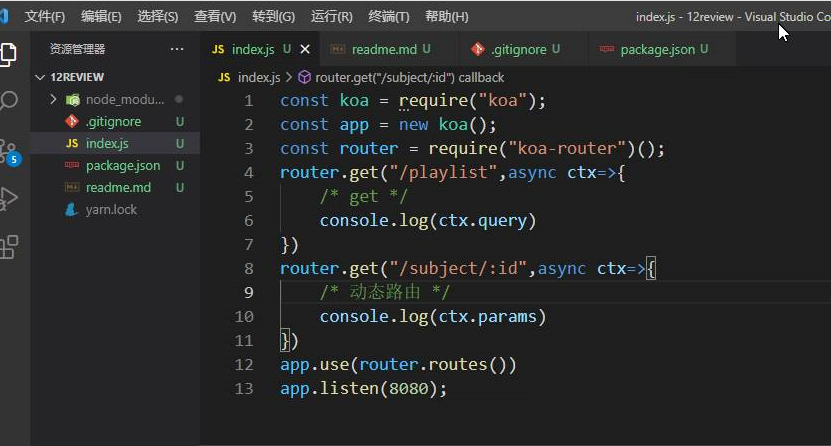Click the VS Code logo icon
The height and width of the screenshot is (446, 831).
[x=4, y=16]
